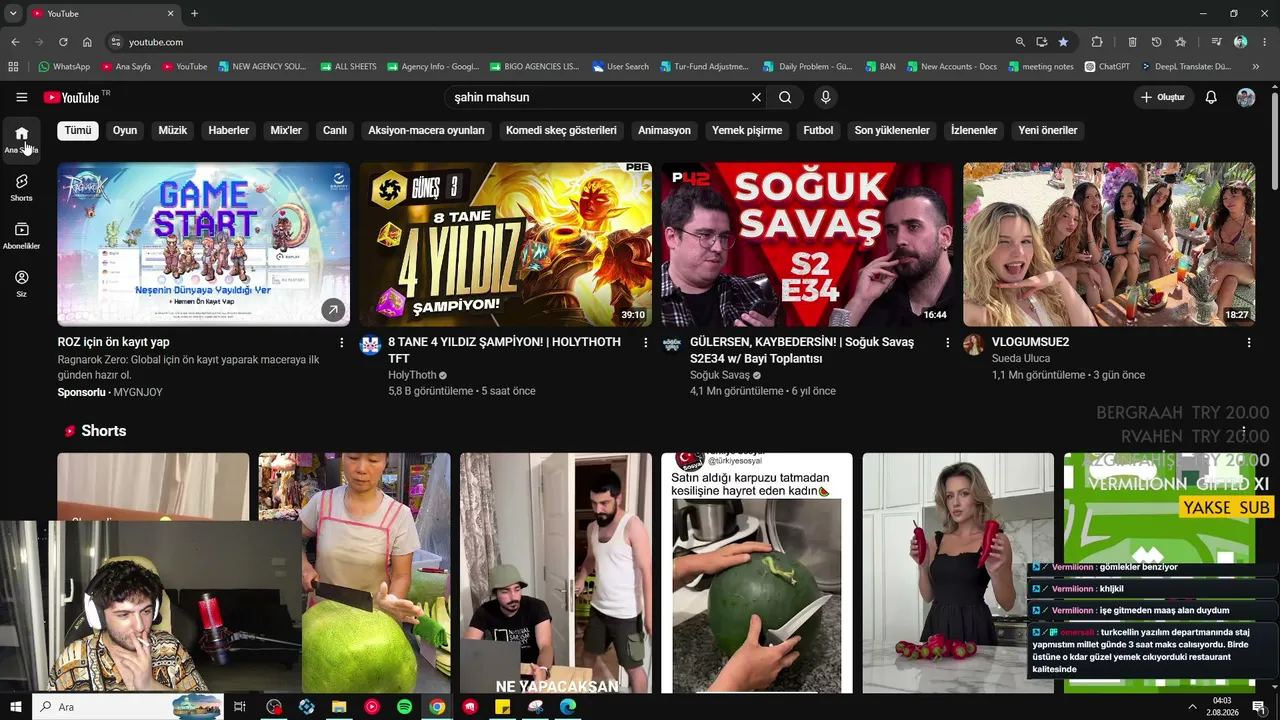
Task: Open the MYGNJOY sponsor link
Action: (x=138, y=392)
